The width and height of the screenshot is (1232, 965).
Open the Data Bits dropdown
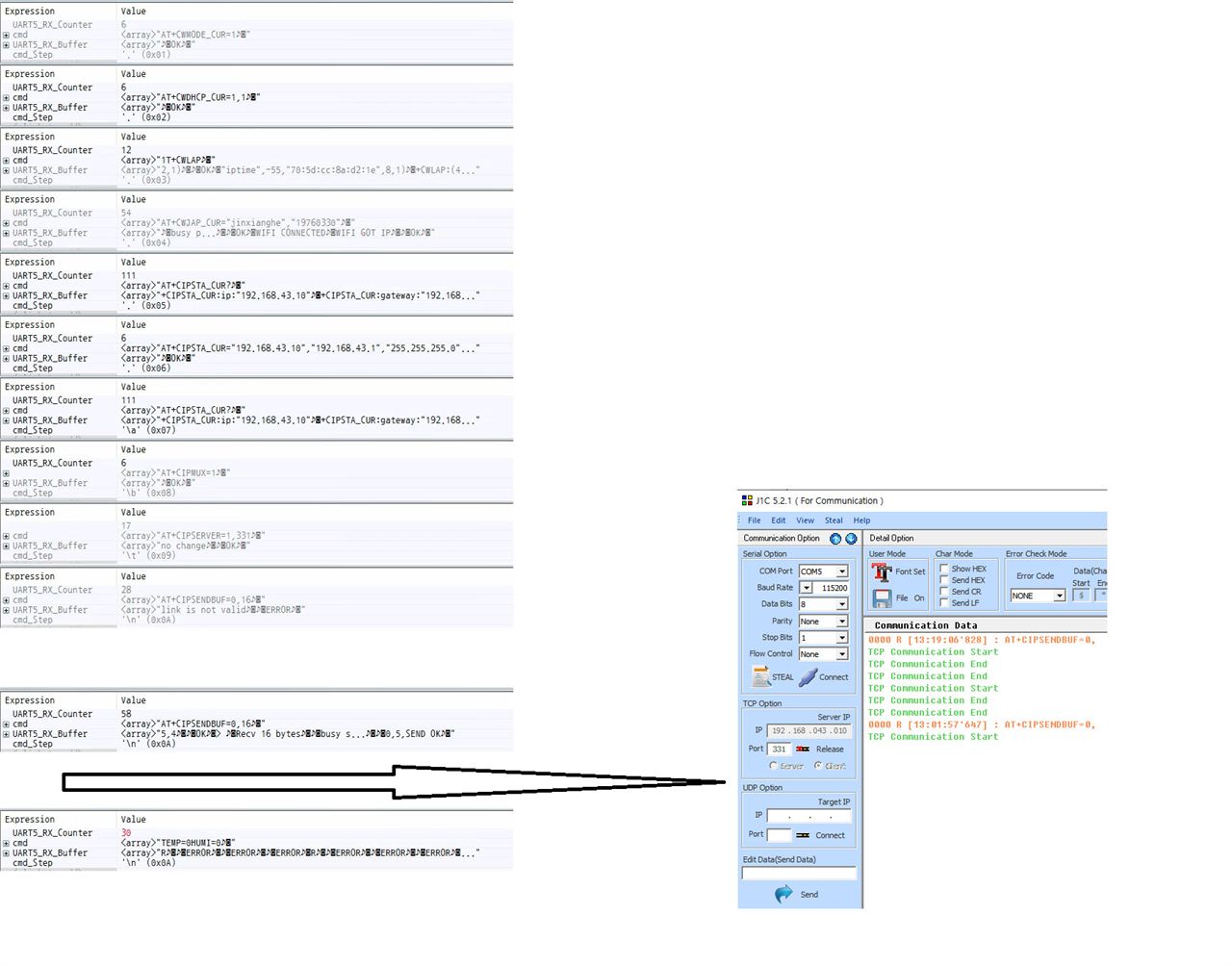(x=842, y=605)
